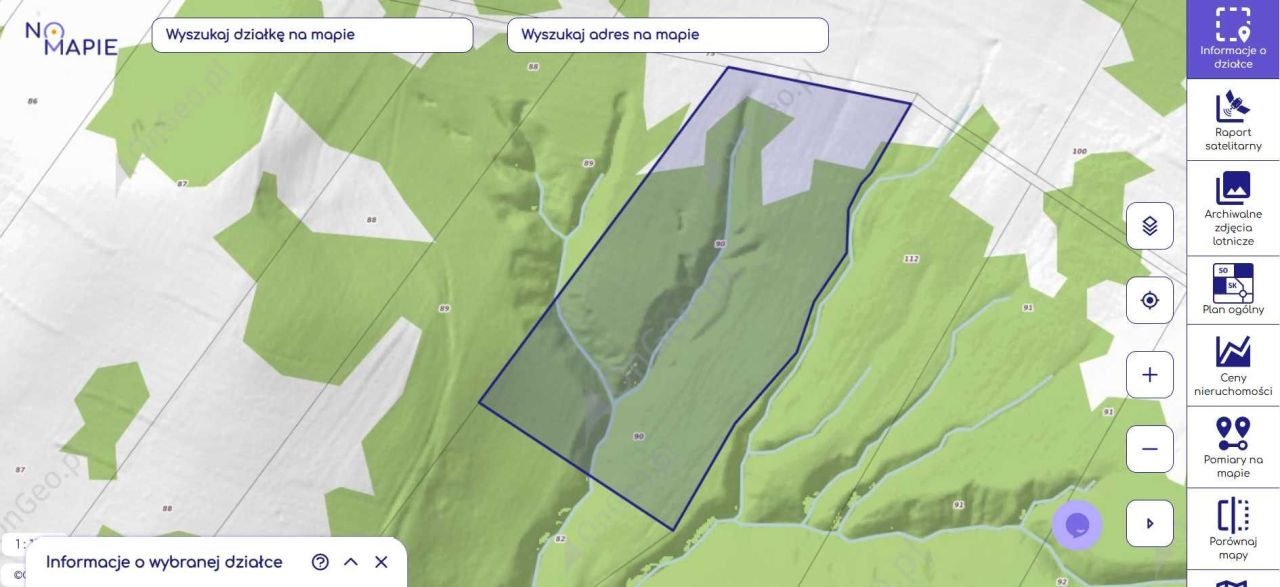The width and height of the screenshot is (1280, 587).
Task: Open Porównaj mapy tool
Action: (x=1233, y=529)
